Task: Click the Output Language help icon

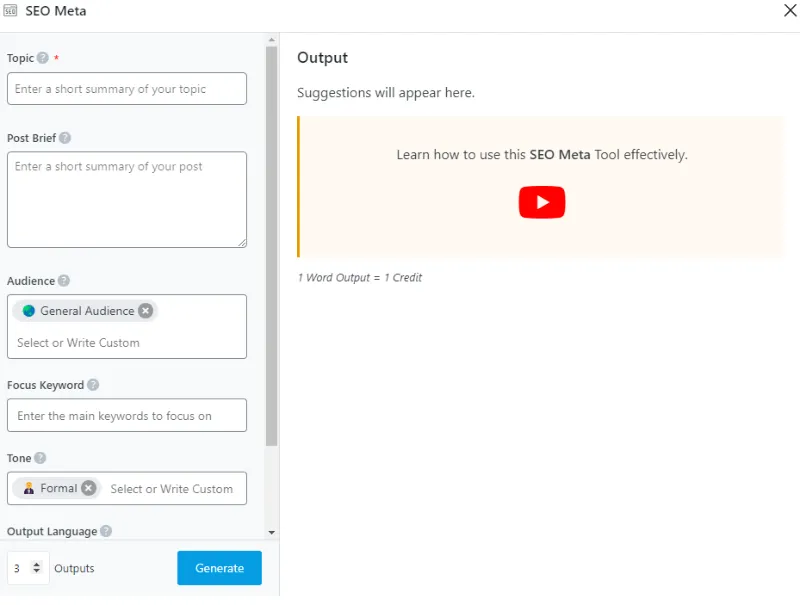Action: click(x=106, y=532)
